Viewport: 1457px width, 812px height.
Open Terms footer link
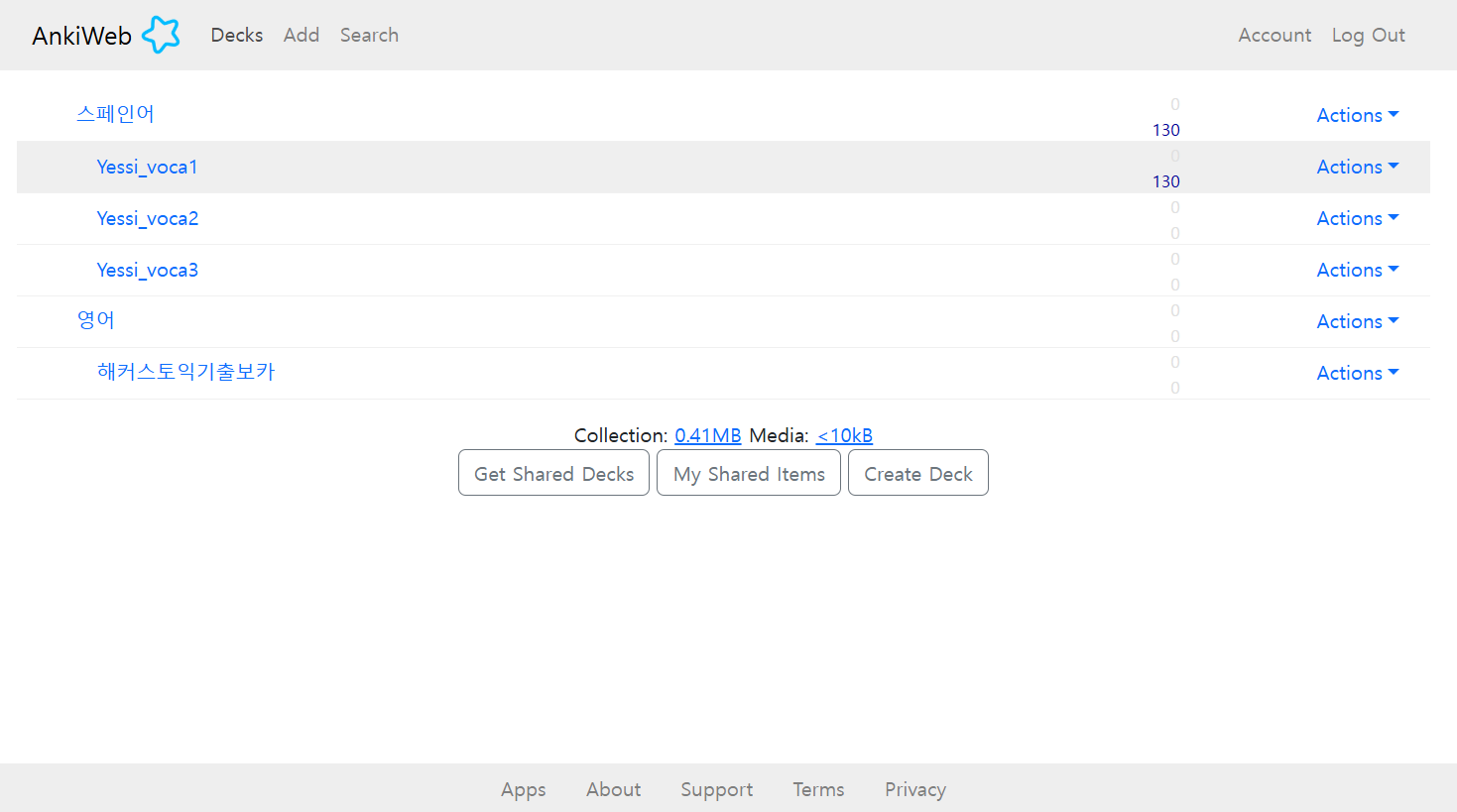coord(818,789)
